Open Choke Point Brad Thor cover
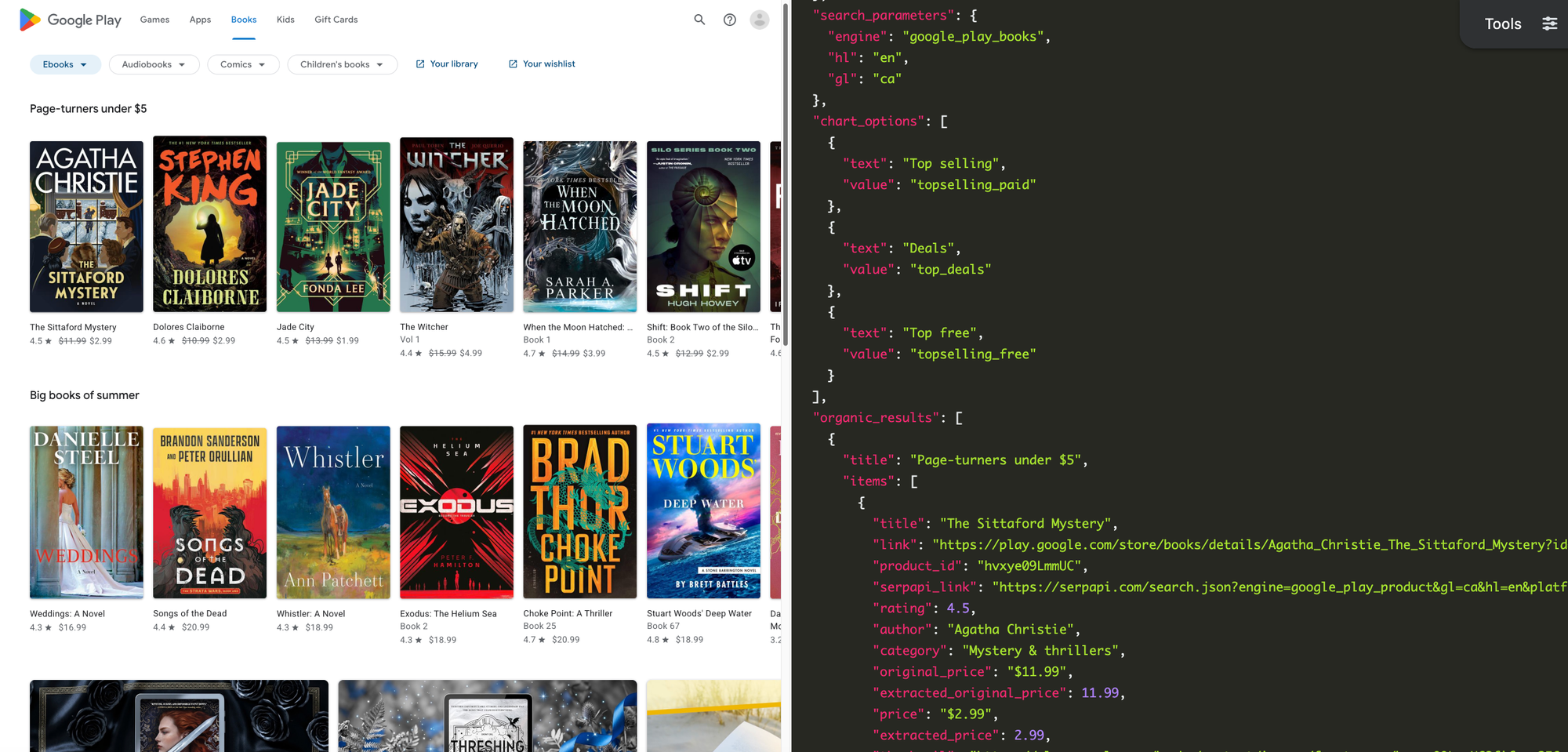The width and height of the screenshot is (1568, 752). [580, 513]
